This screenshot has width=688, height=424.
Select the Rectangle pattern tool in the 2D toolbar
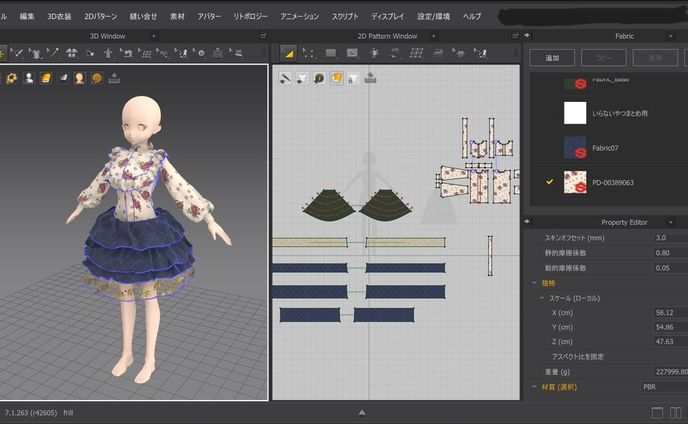[x=330, y=53]
